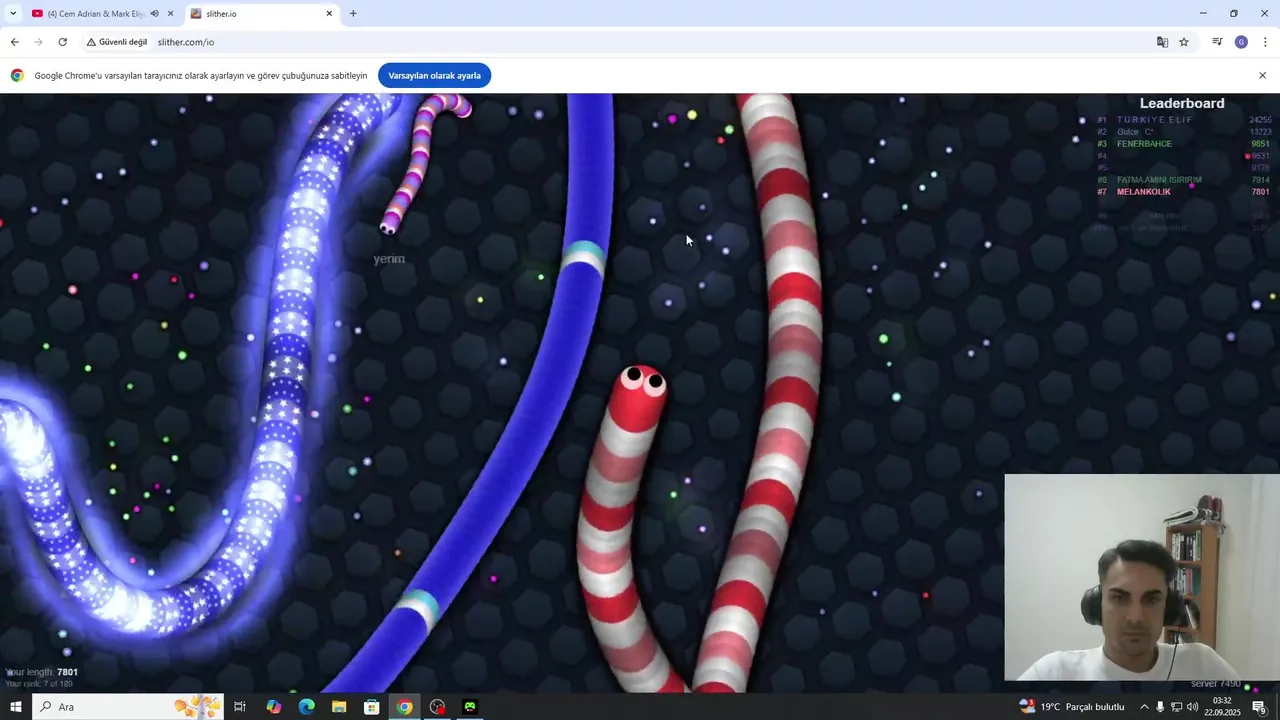Show hidden system tray icons
Screen dimensions: 1280x720
click(x=1144, y=707)
